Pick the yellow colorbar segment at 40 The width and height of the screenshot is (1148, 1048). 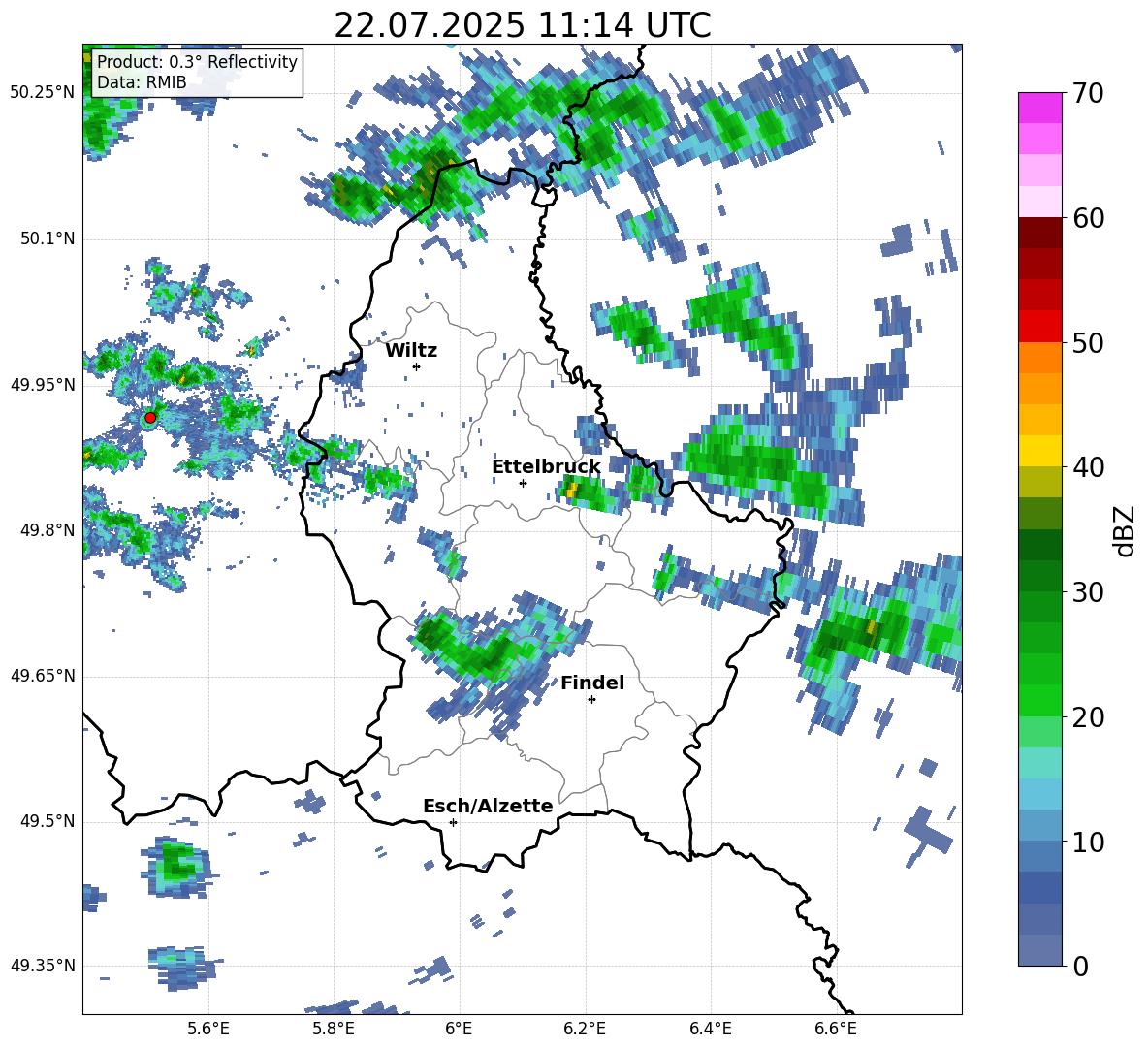[x=1039, y=452]
